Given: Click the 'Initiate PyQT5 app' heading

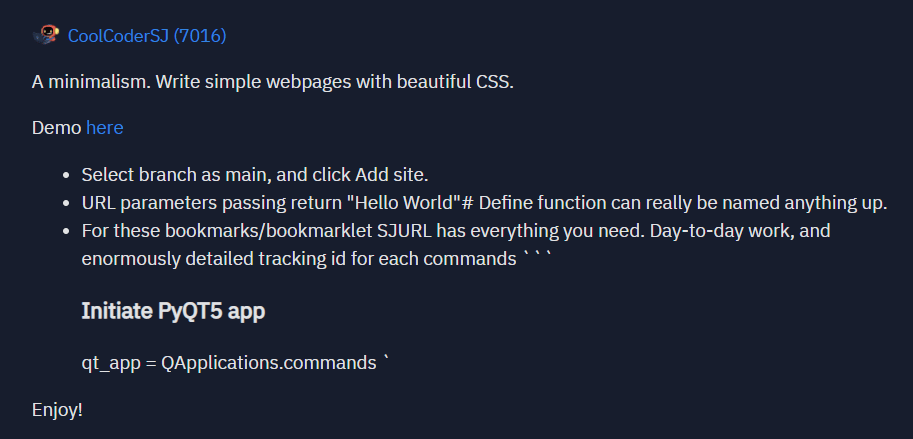Looking at the screenshot, I should (x=173, y=311).
